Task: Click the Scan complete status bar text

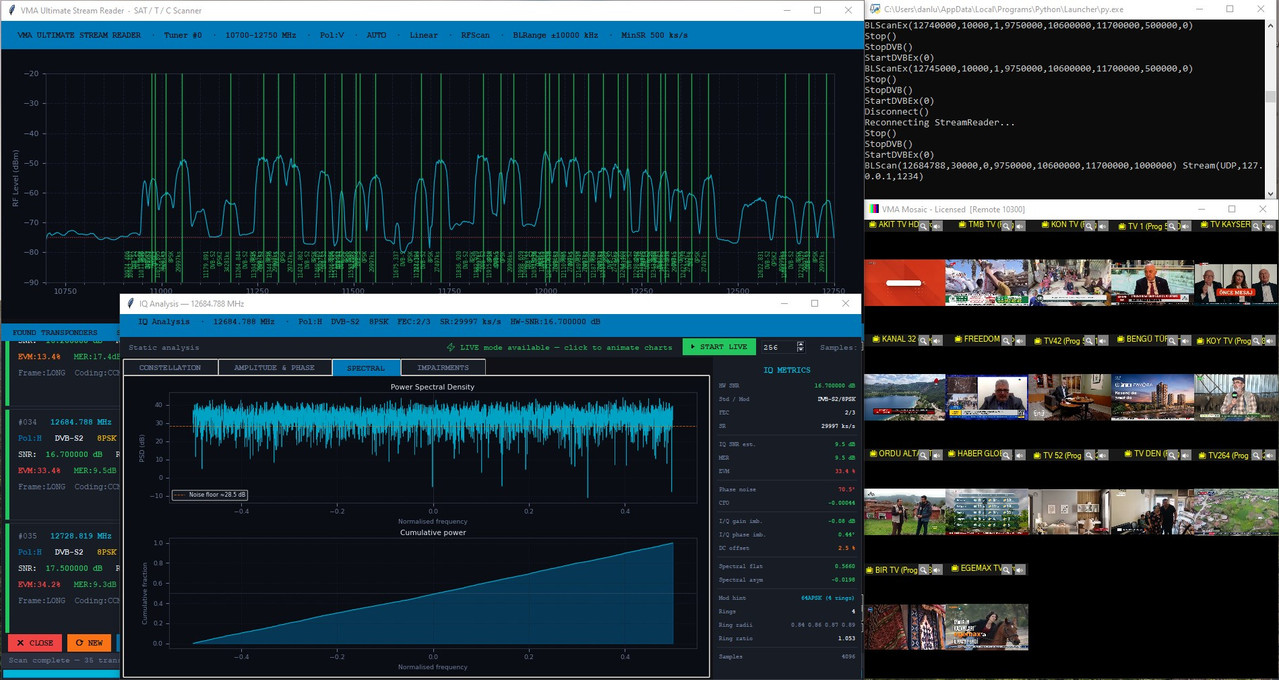Action: click(x=62, y=660)
